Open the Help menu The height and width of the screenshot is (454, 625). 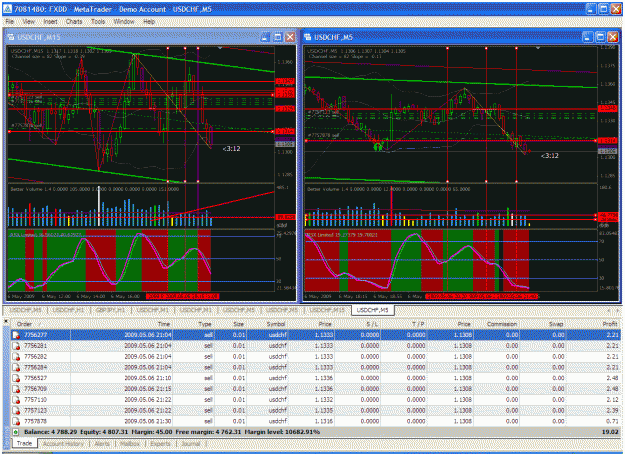pyautogui.click(x=149, y=22)
